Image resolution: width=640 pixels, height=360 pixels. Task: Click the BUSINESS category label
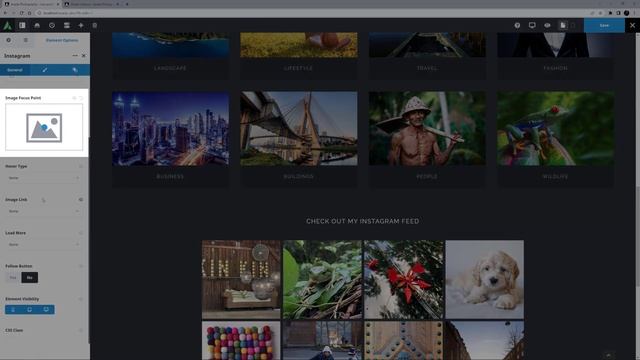pyautogui.click(x=170, y=176)
